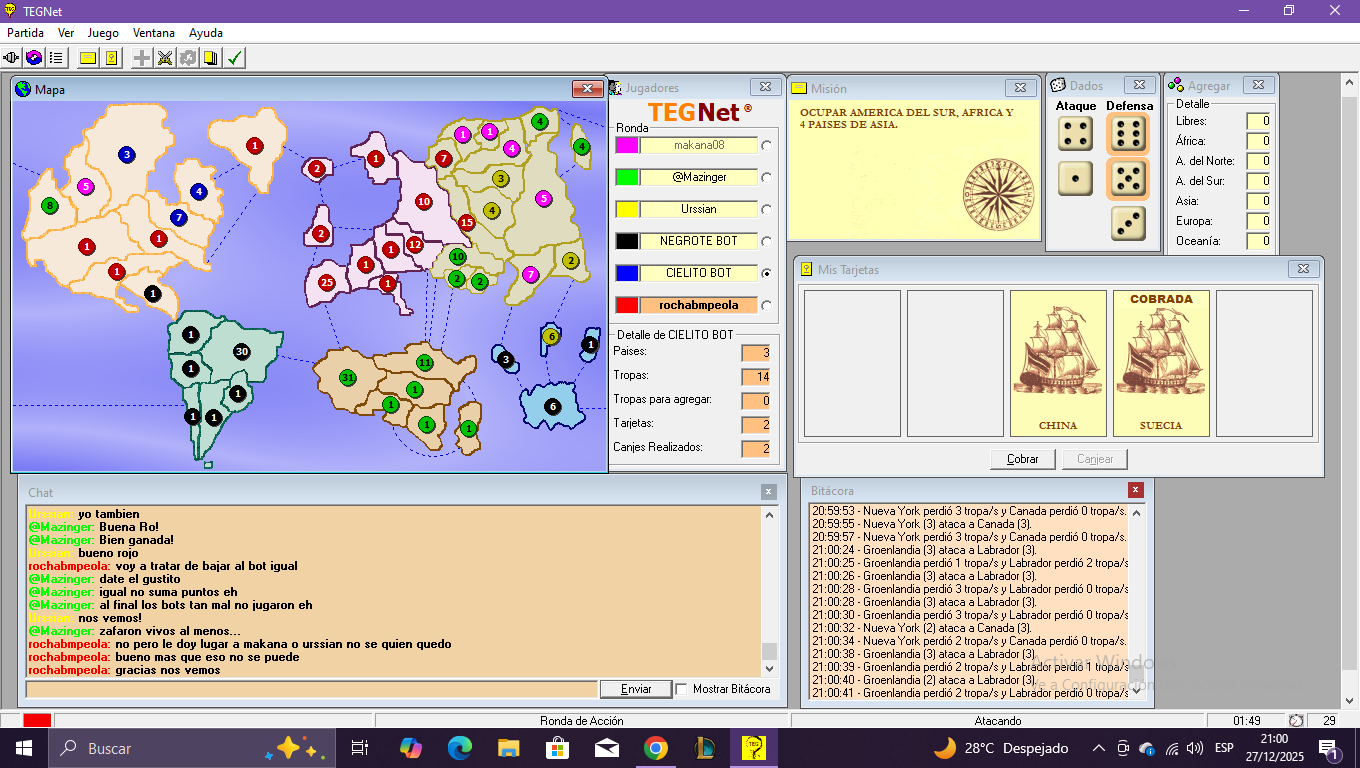Click the plug connect toolbar icon
Image resolution: width=1360 pixels, height=768 pixels.
pyautogui.click(x=12, y=58)
